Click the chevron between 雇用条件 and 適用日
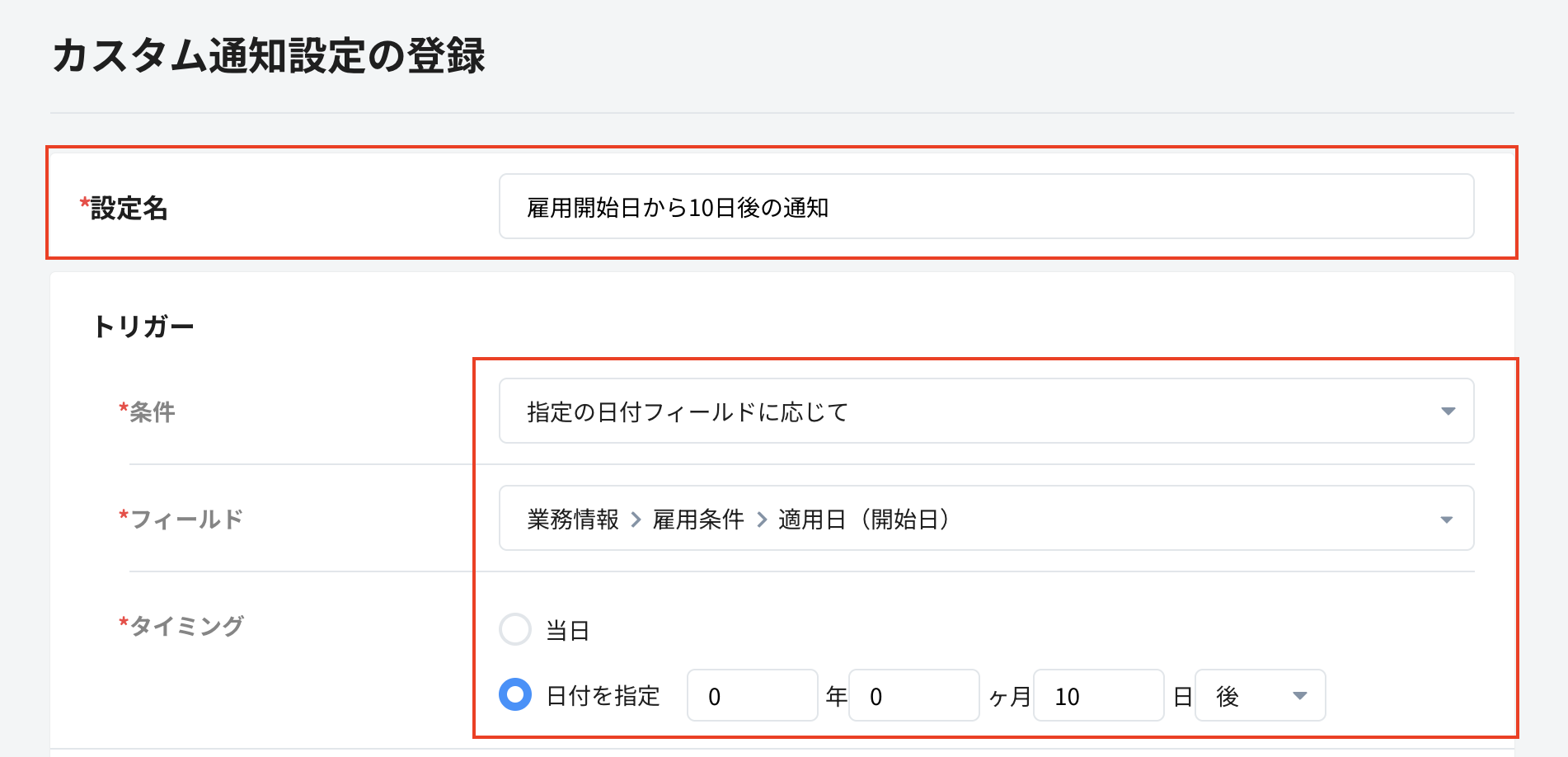This screenshot has height=757, width=1568. pyautogui.click(x=760, y=519)
